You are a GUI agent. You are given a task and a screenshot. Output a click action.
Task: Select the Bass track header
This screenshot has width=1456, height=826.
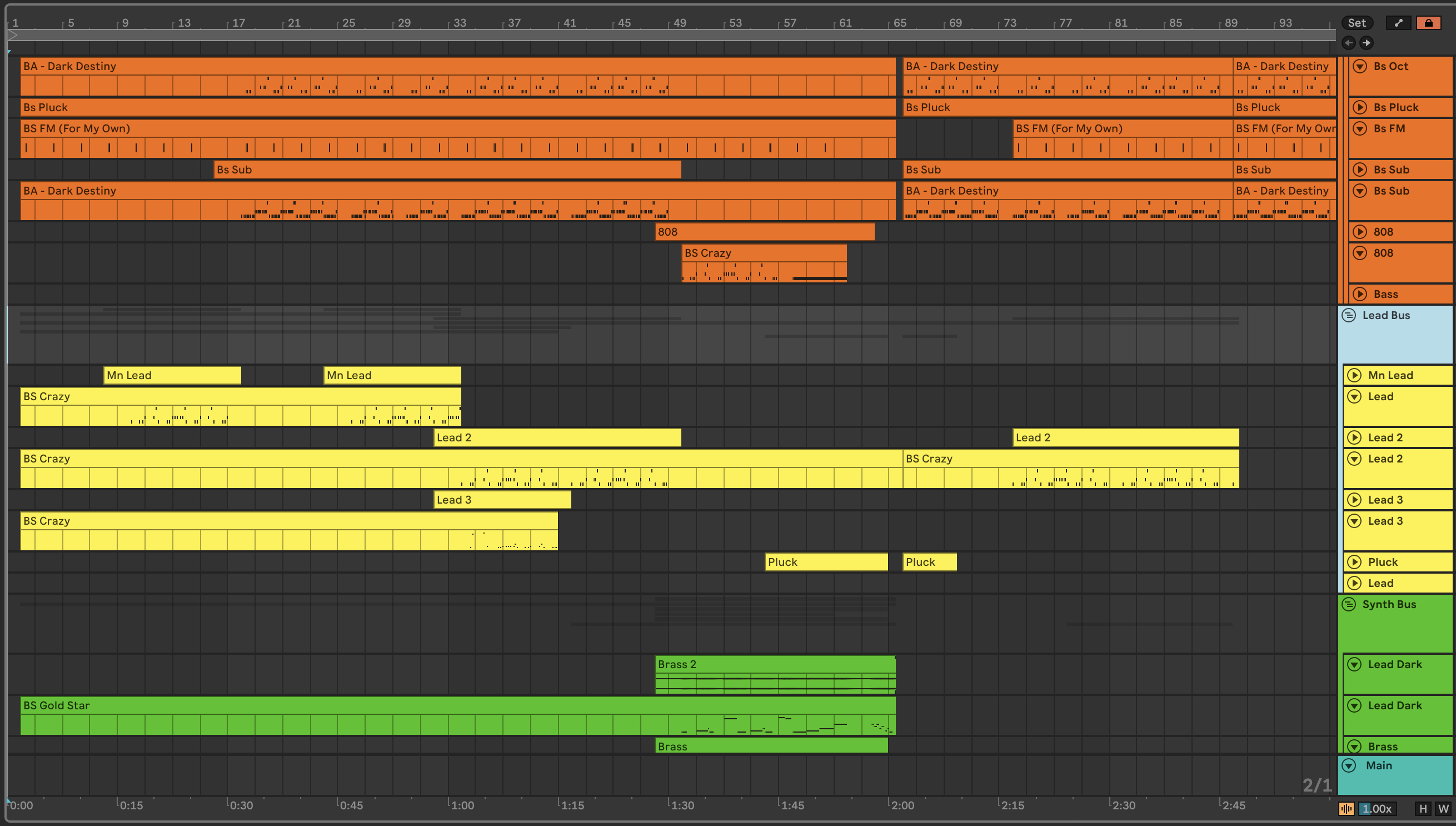pos(1384,294)
